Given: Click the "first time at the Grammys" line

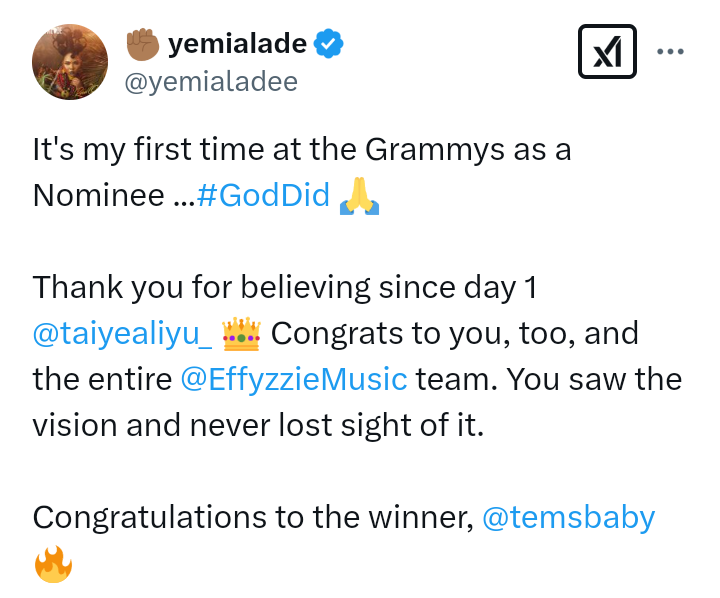Looking at the screenshot, I should click(x=300, y=150).
